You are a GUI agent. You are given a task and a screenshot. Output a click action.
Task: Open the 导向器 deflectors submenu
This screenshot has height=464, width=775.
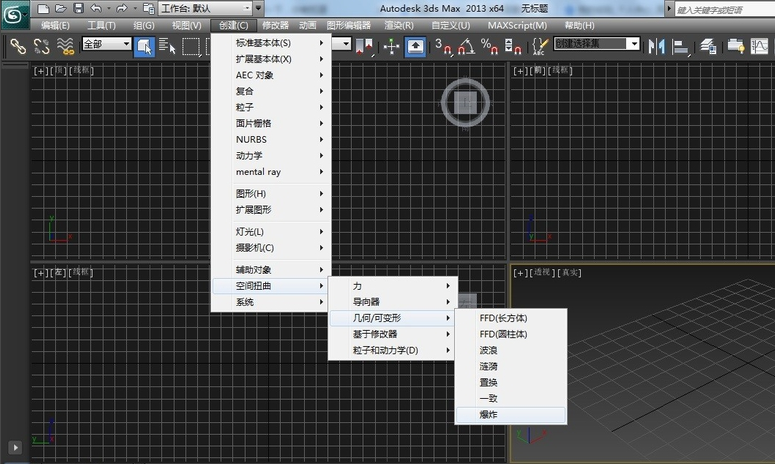point(392,302)
